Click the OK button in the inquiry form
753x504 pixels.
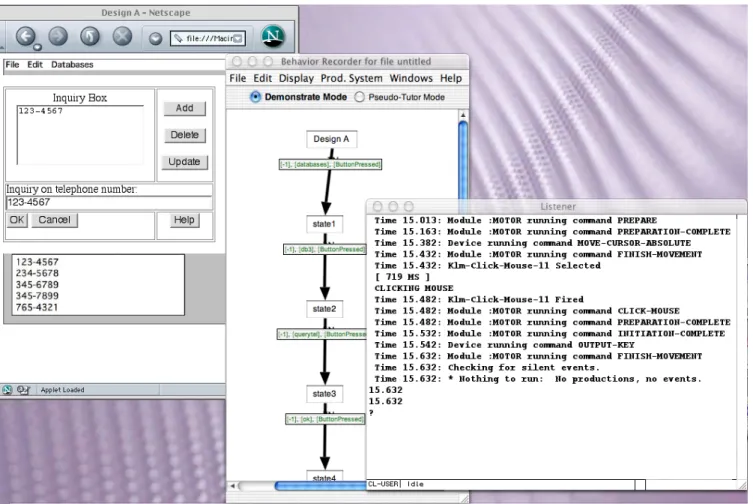[17, 220]
